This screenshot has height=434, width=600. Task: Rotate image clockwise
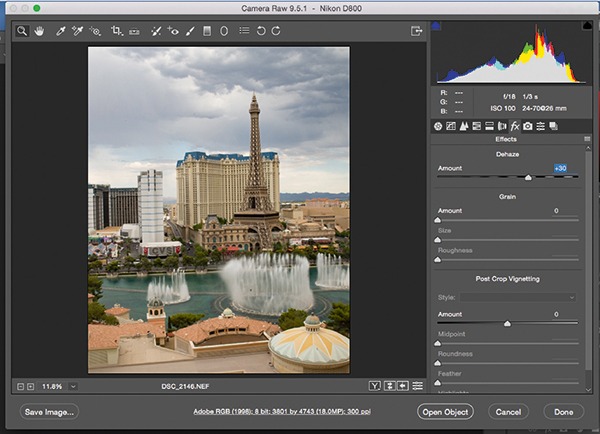(x=276, y=31)
